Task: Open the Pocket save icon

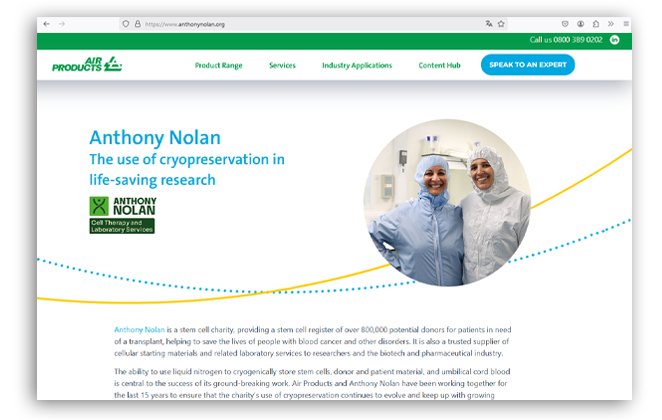Action: click(565, 24)
